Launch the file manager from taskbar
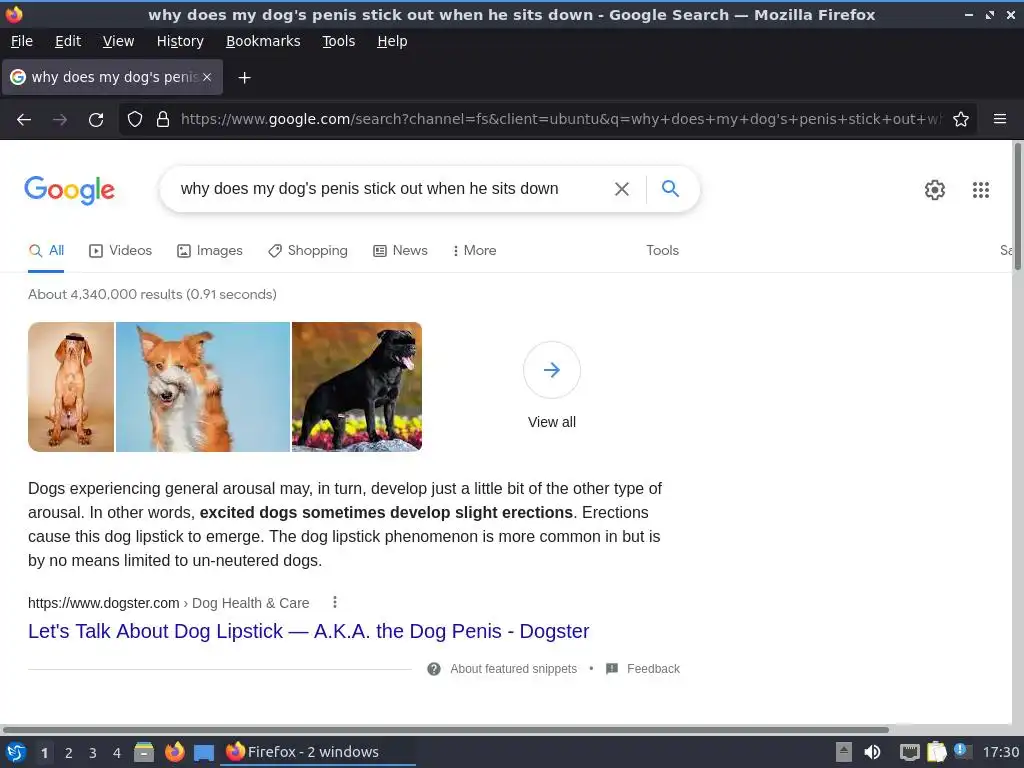 tap(144, 752)
